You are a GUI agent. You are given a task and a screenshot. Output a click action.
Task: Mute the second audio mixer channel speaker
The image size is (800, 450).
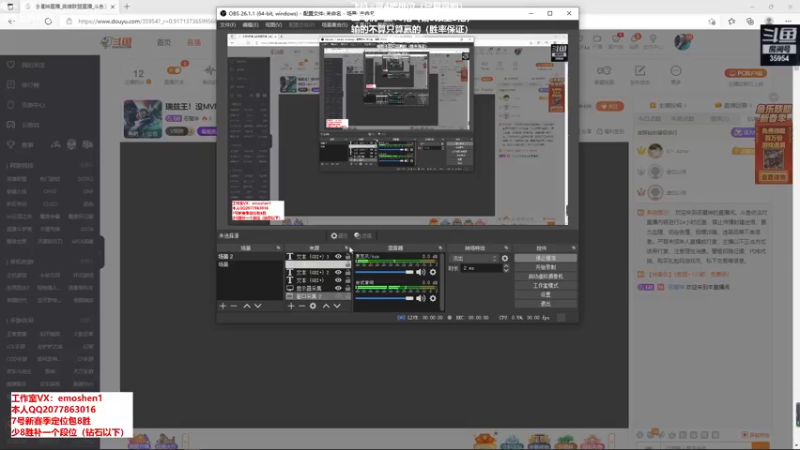[x=420, y=298]
